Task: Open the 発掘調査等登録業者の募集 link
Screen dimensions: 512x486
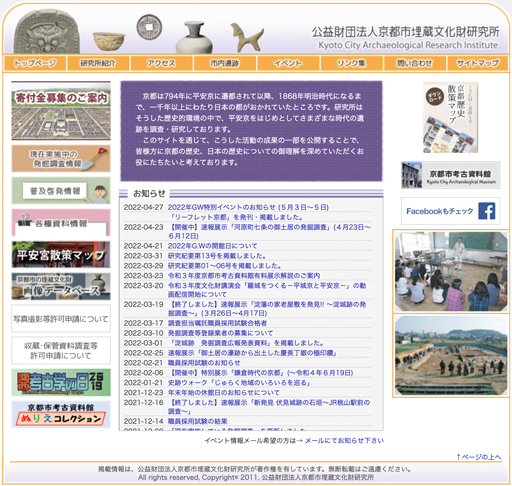Action: [x=220, y=333]
